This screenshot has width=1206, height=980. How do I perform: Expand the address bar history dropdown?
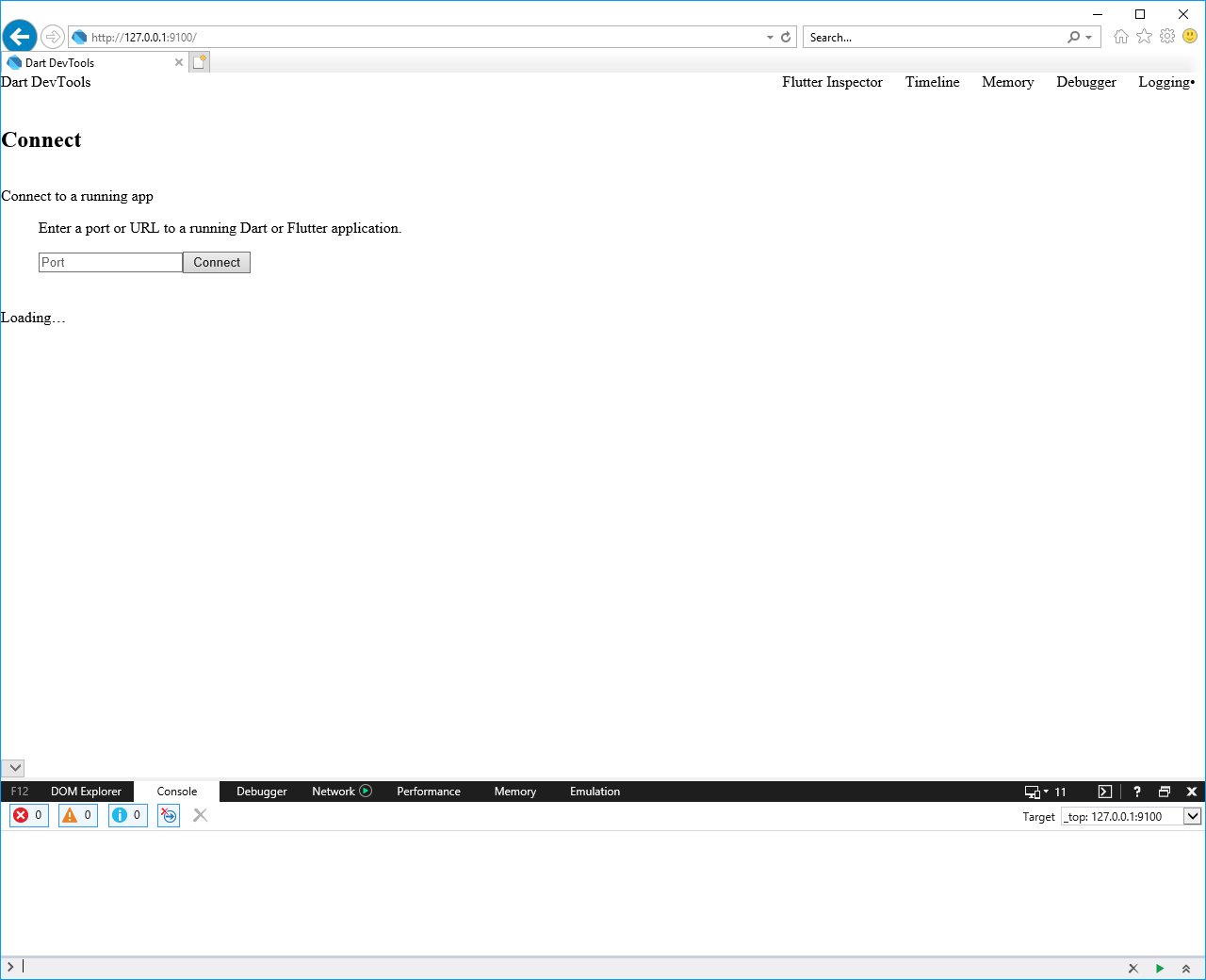(769, 37)
